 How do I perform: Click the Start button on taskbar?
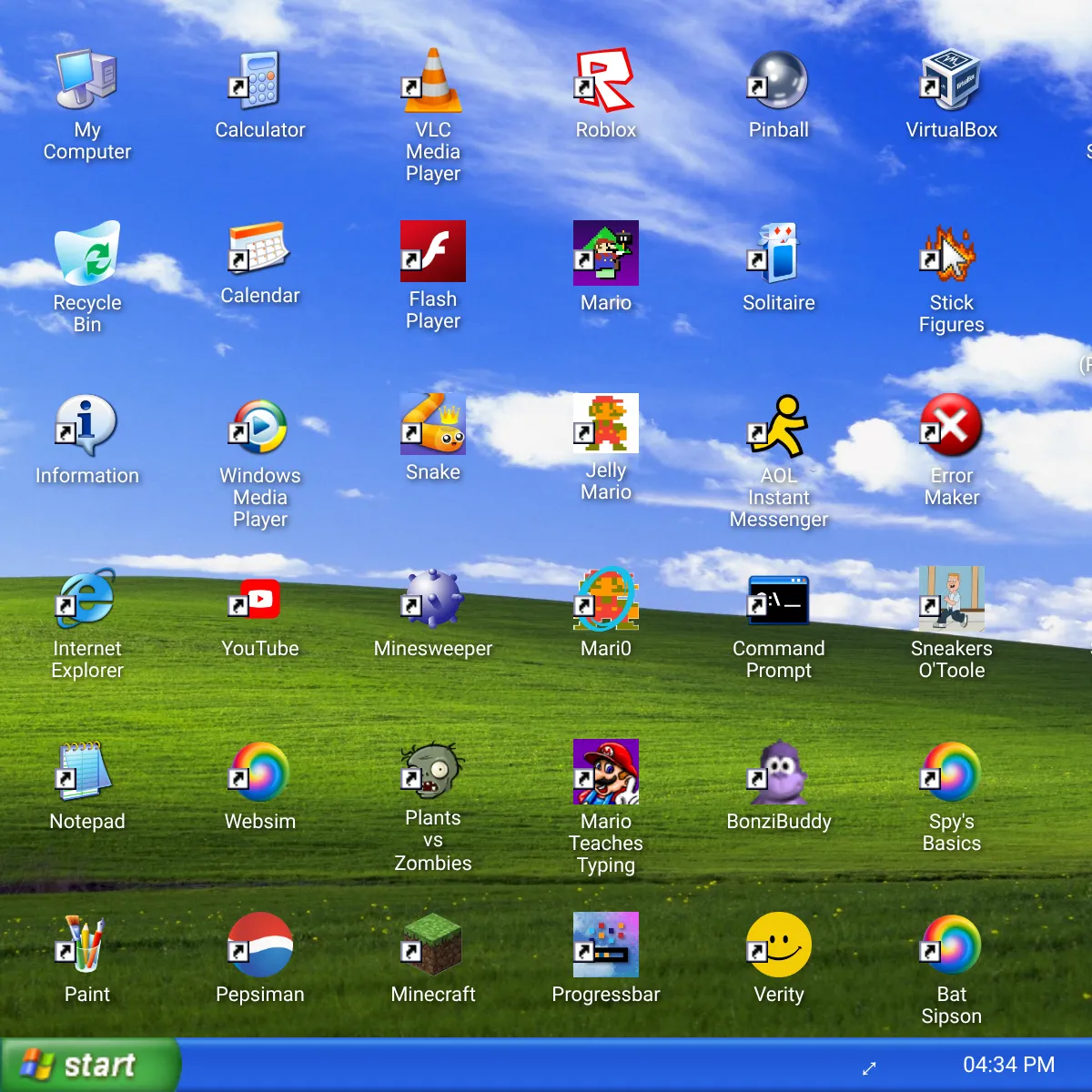point(89,1065)
